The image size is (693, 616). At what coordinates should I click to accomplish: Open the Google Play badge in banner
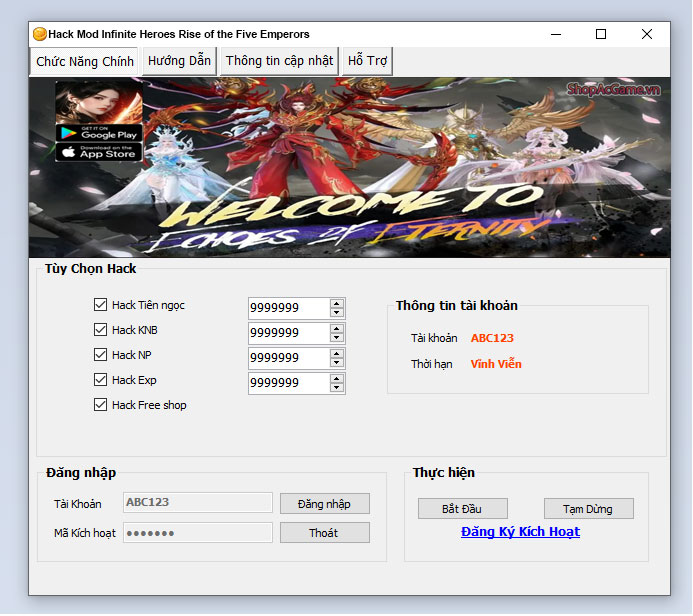pos(99,133)
